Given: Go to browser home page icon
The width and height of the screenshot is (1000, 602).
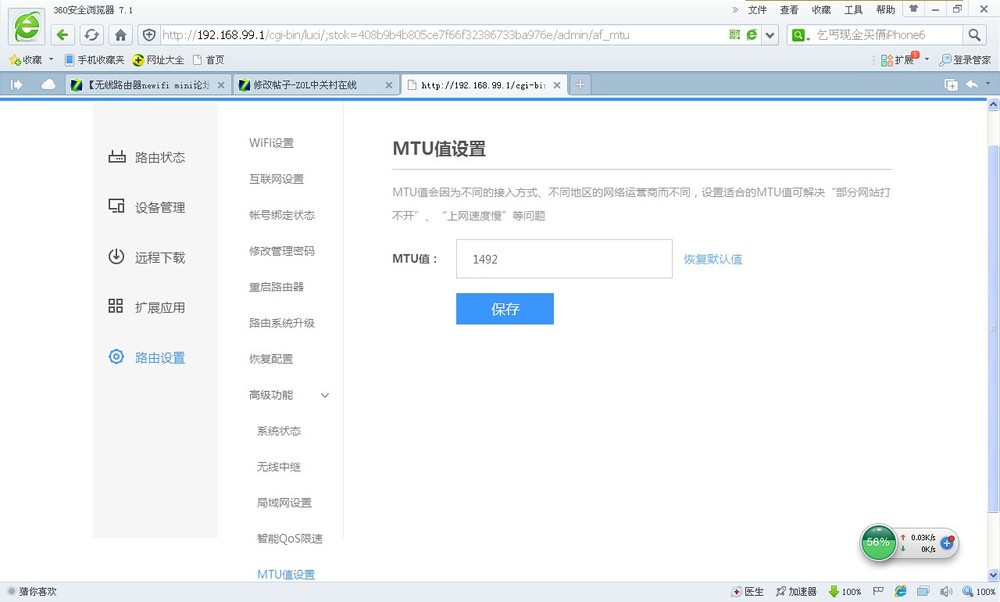Looking at the screenshot, I should tap(120, 35).
